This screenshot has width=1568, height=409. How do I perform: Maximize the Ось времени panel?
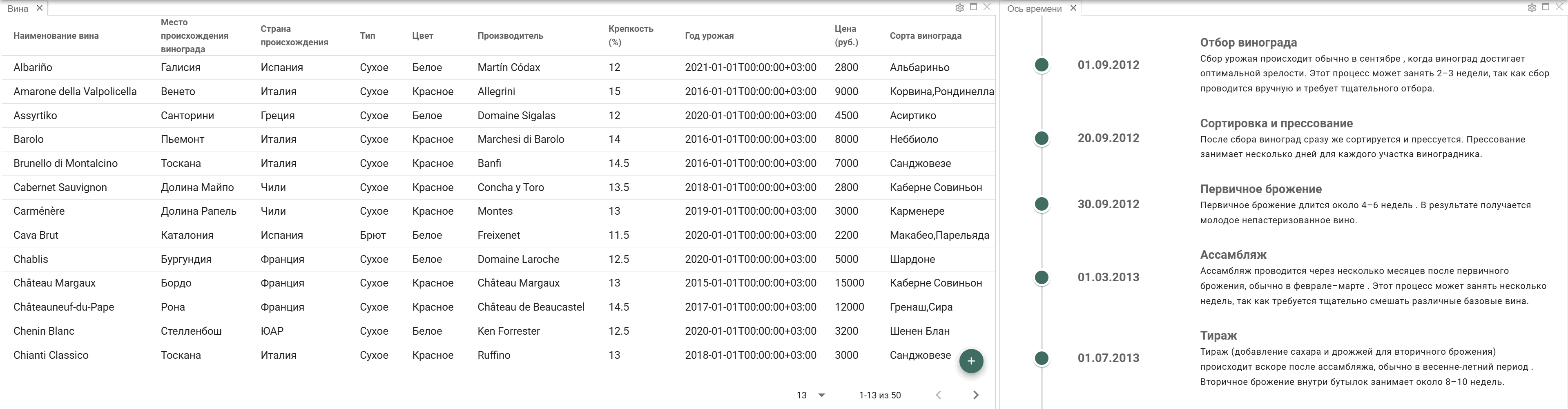(x=1546, y=7)
